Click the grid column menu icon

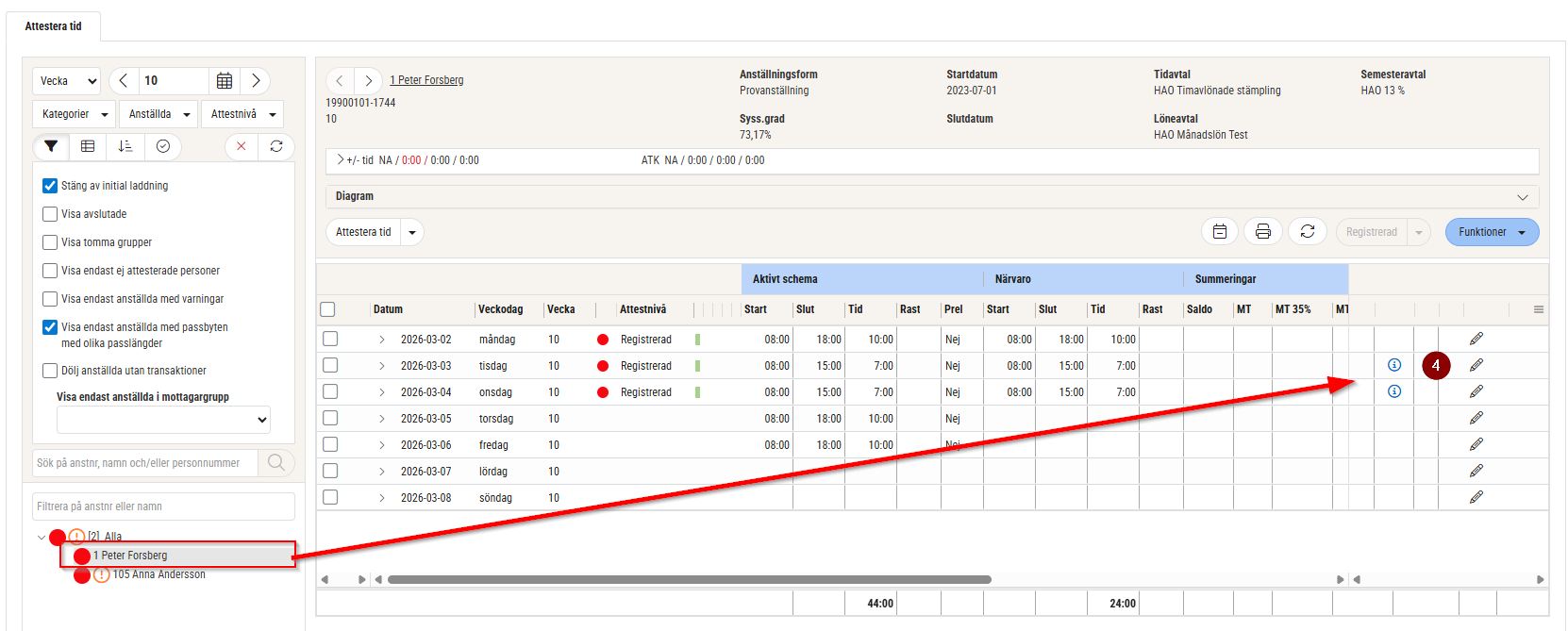pyautogui.click(x=1538, y=309)
